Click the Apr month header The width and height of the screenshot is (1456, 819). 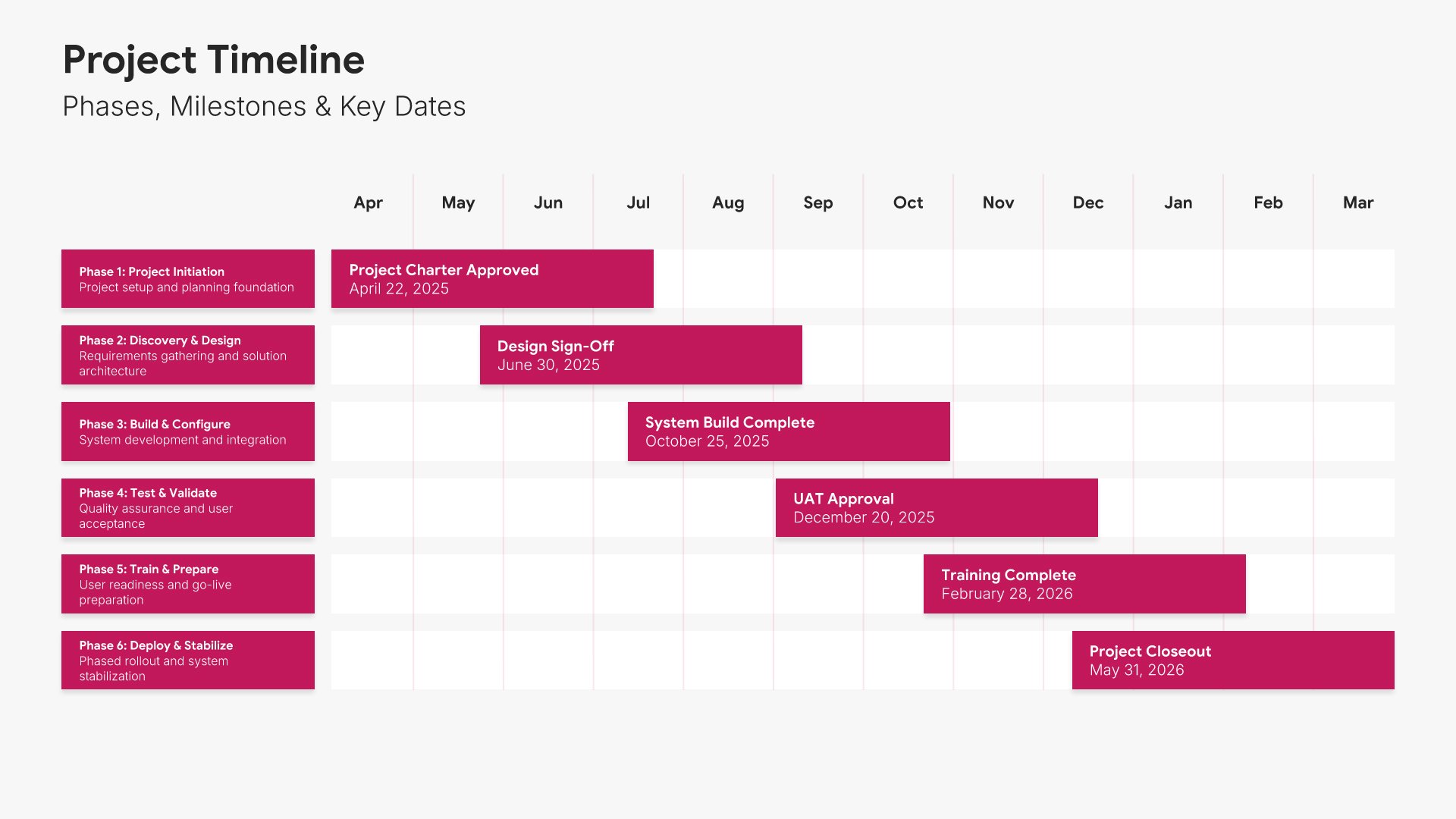click(x=368, y=202)
